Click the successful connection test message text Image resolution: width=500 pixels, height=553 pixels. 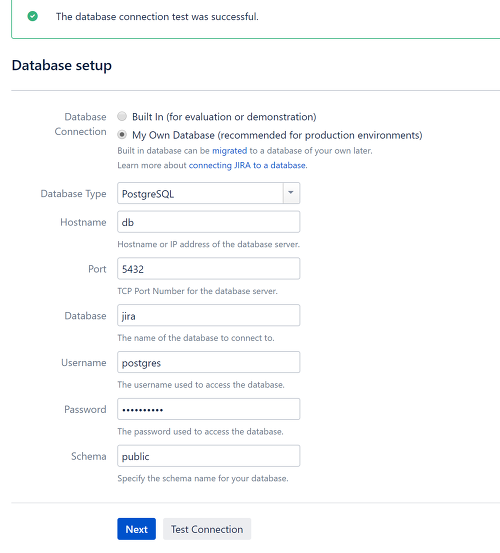click(x=157, y=17)
